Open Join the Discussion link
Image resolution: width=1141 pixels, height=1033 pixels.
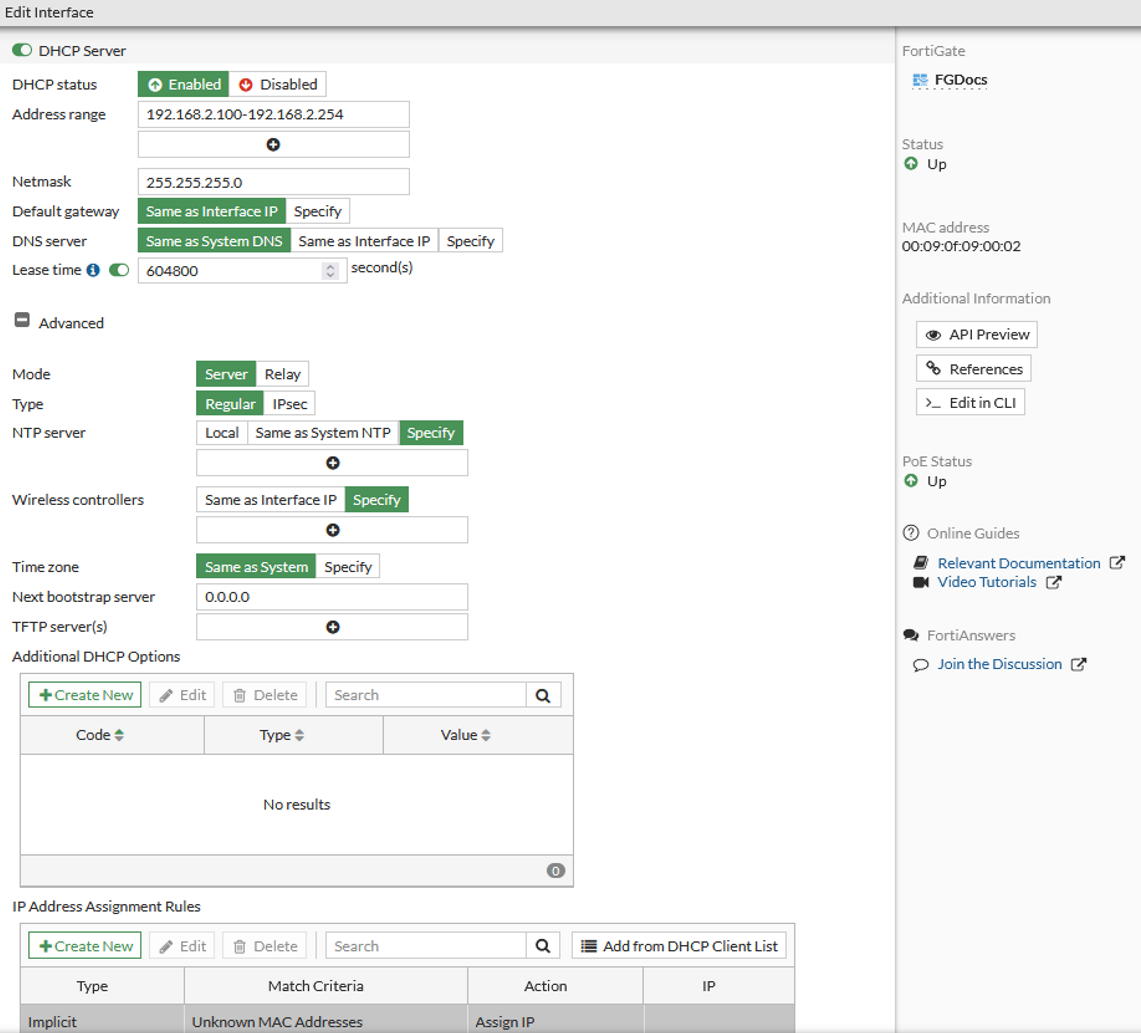(999, 664)
